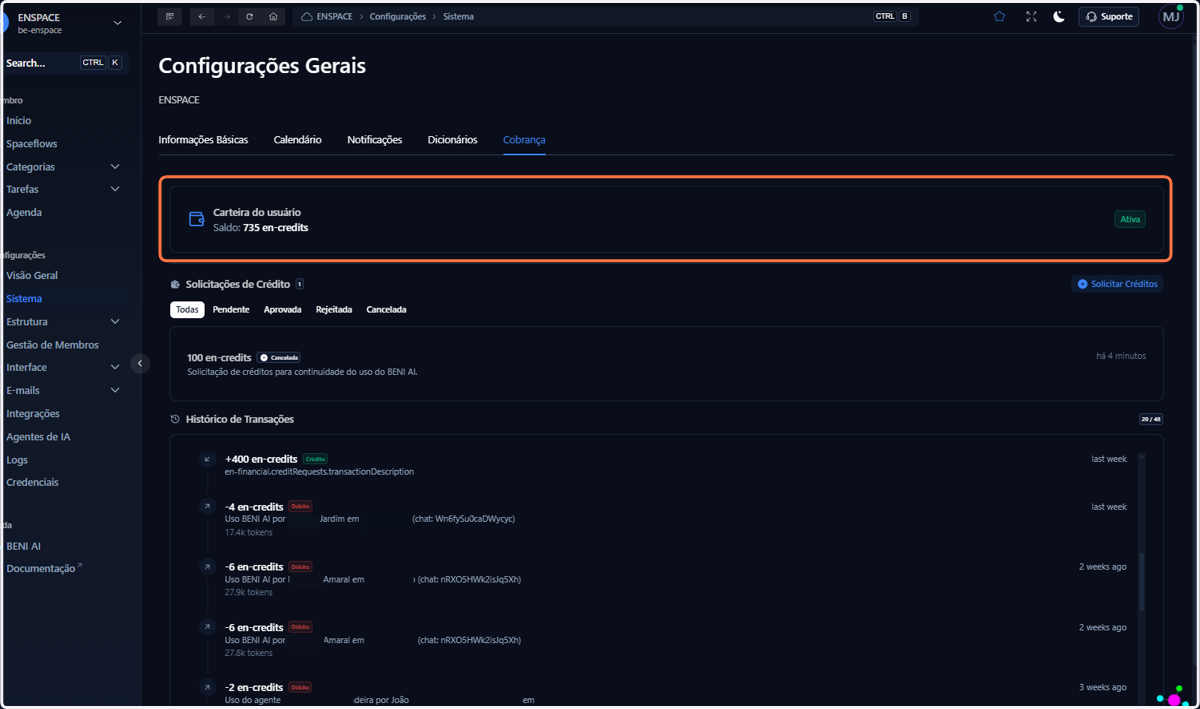Click the Solicitações de Crédito section icon
This screenshot has width=1200, height=709.
[175, 284]
